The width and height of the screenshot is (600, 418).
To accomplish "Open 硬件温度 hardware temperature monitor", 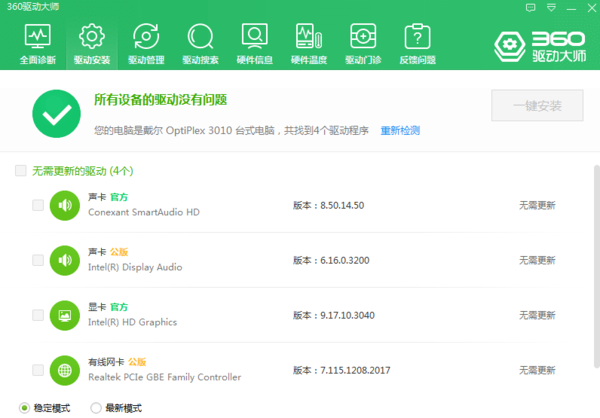I will (x=307, y=43).
